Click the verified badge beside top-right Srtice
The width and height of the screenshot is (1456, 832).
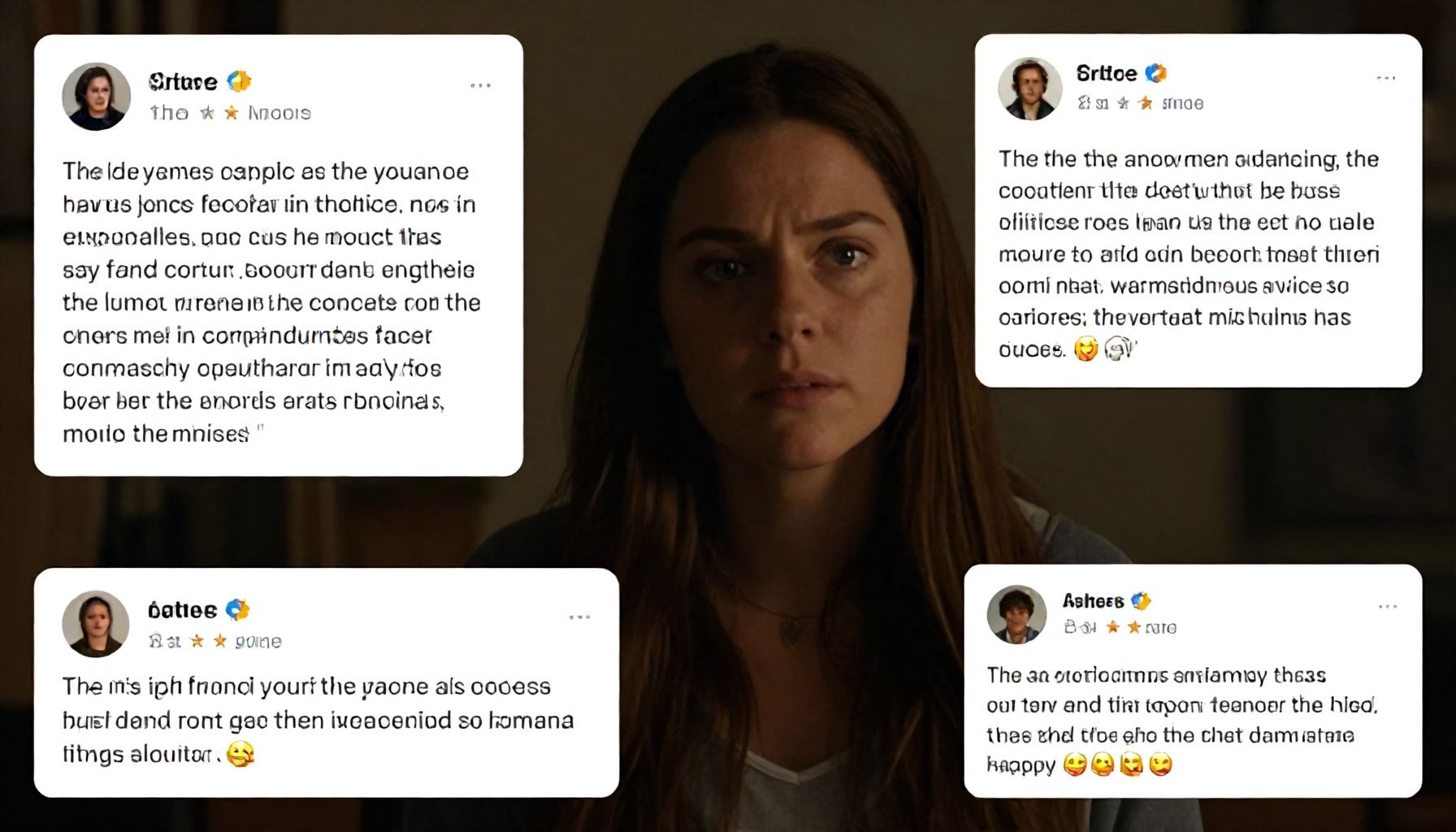pyautogui.click(x=1156, y=73)
